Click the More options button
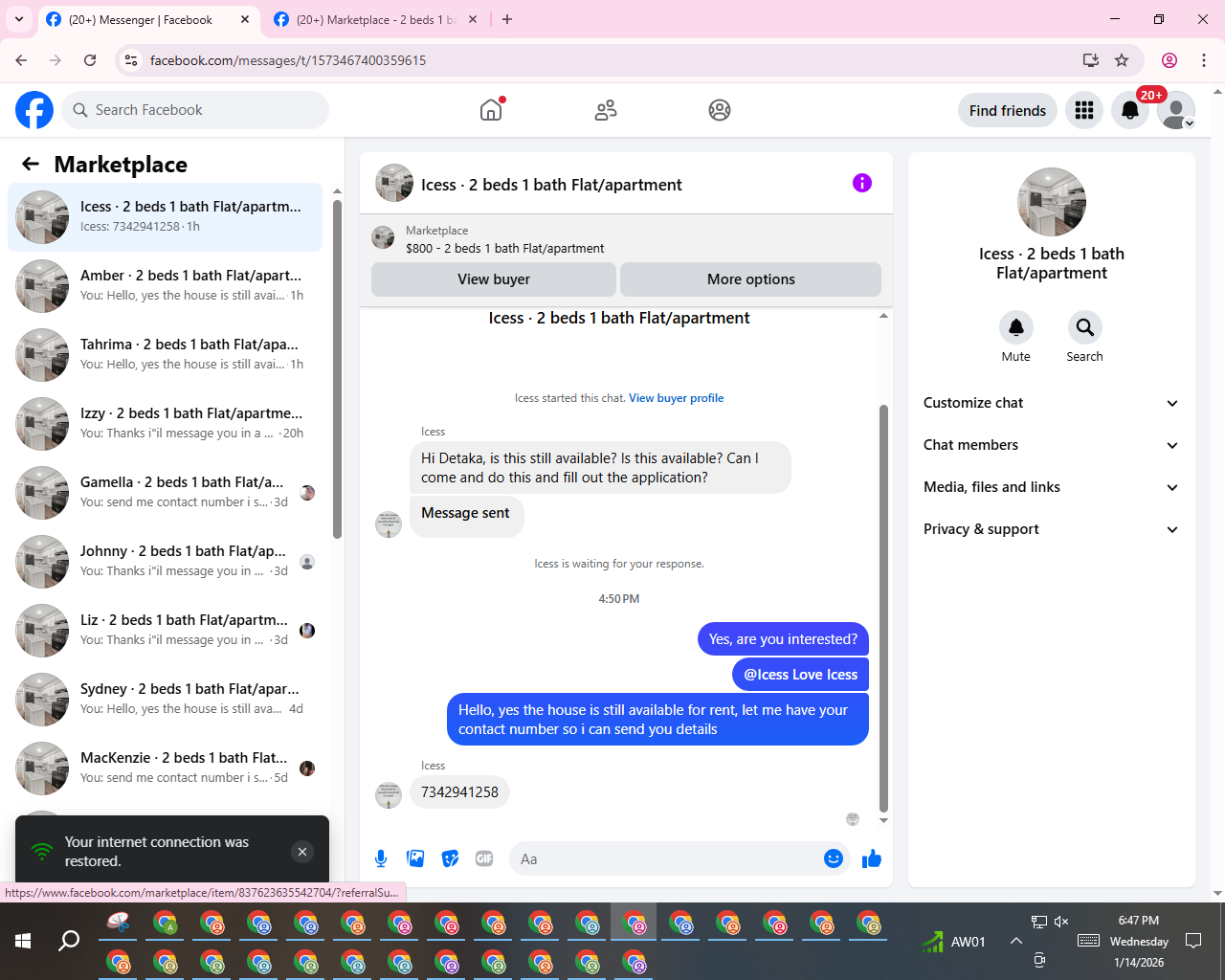Screen dimensions: 1225x980 (x=751, y=279)
